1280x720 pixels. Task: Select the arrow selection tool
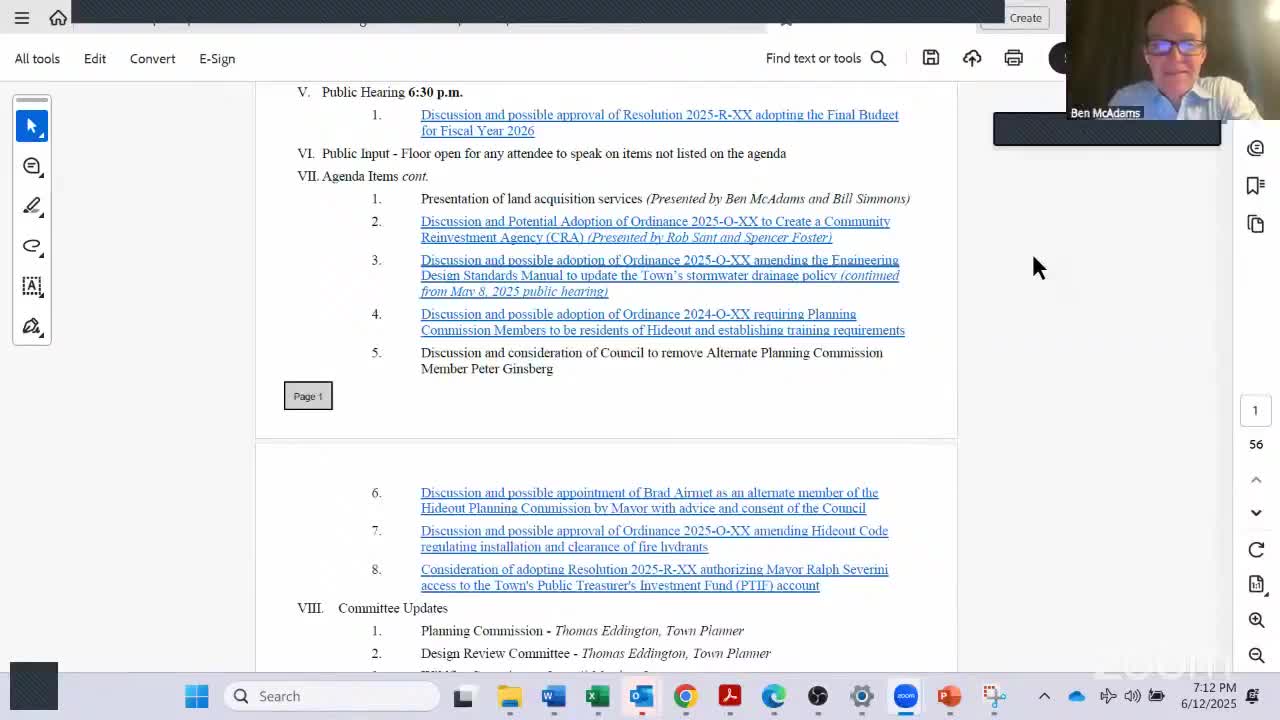[32, 126]
